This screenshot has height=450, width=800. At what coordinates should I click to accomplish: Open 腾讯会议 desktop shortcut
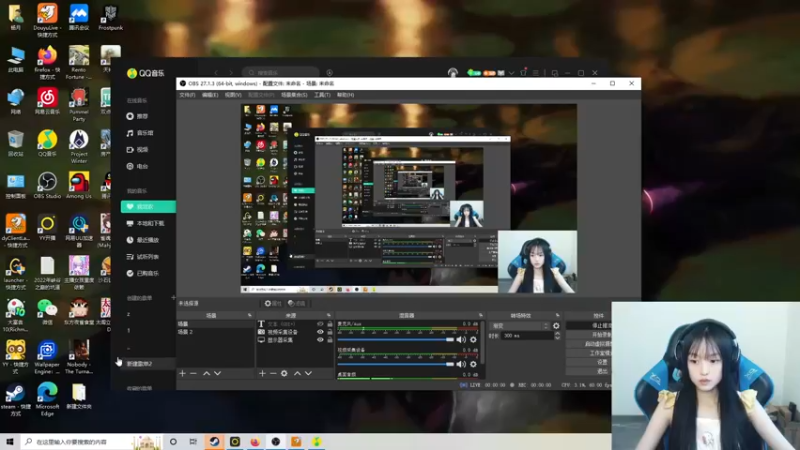[79, 17]
